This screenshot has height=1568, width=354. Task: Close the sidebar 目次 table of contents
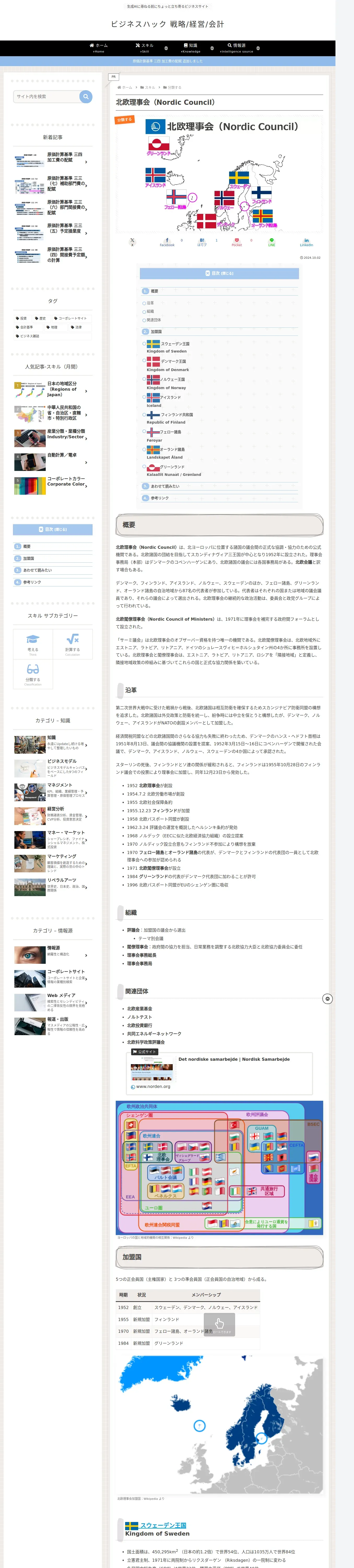[x=53, y=529]
